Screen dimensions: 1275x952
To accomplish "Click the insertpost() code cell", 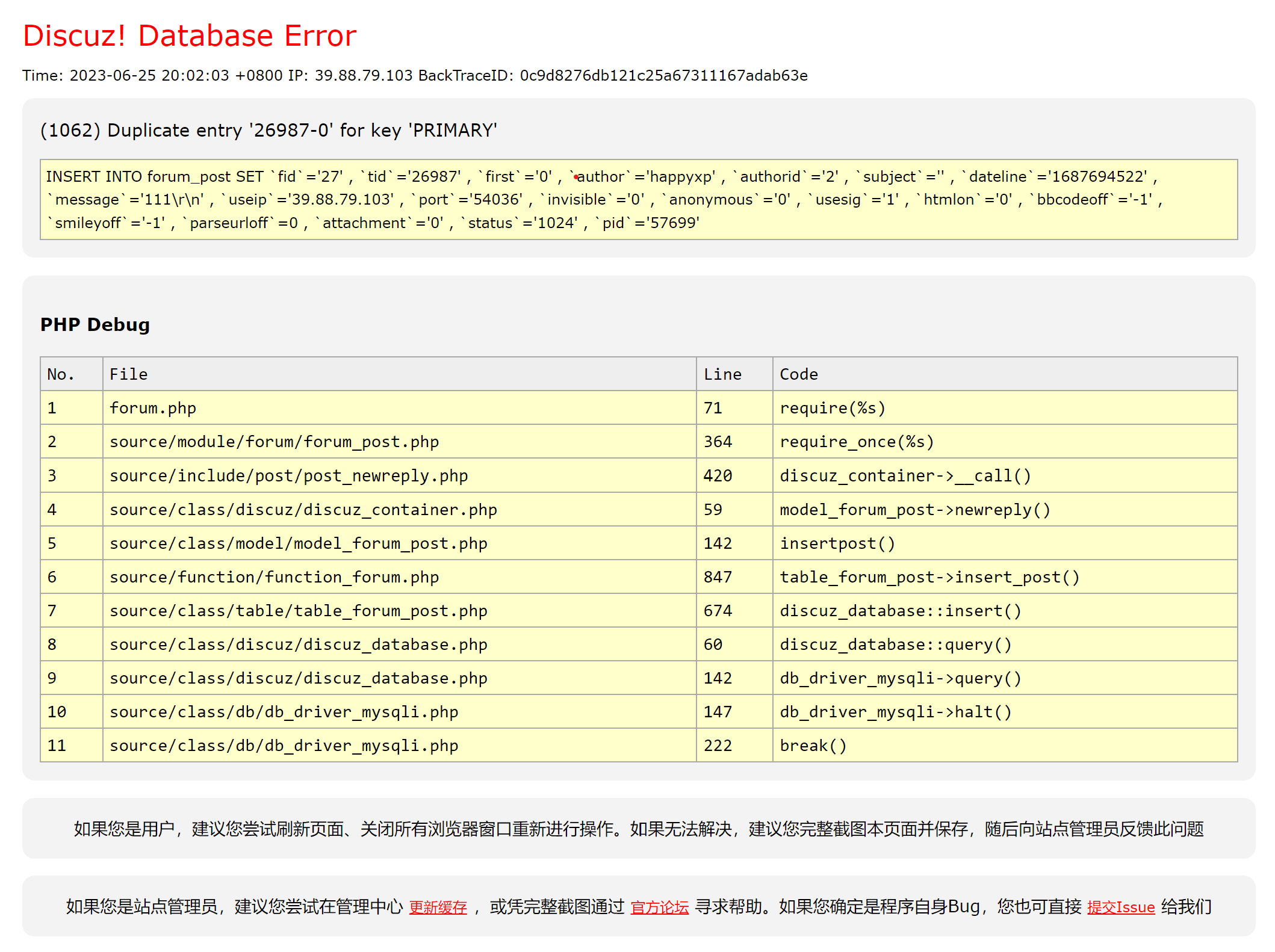I will (837, 543).
